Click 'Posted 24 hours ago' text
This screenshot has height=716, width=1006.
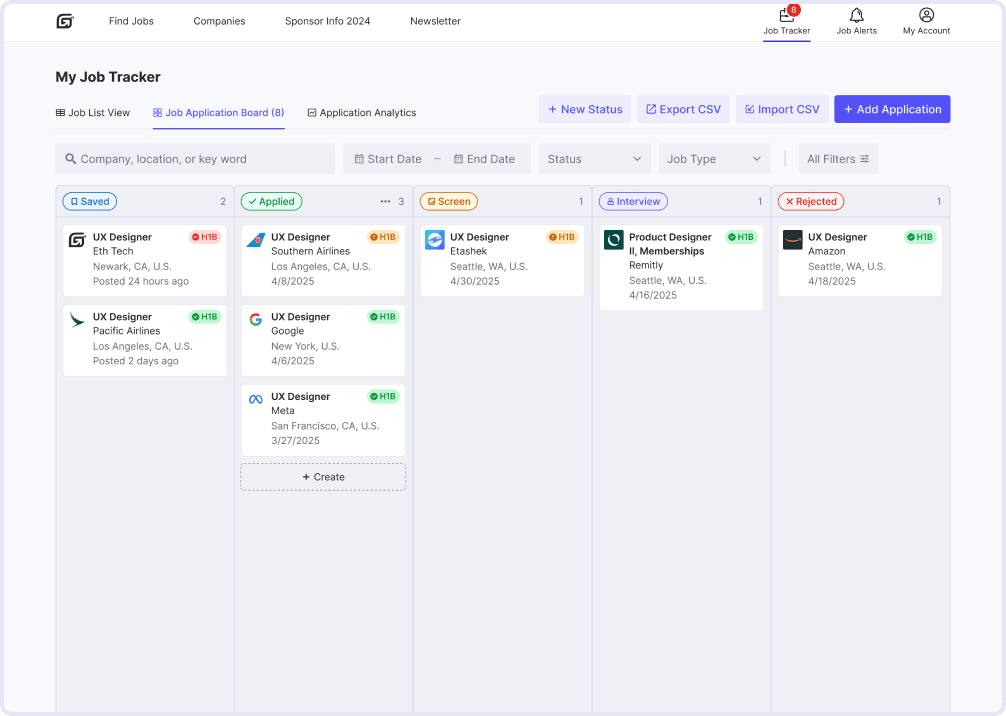pyautogui.click(x=141, y=281)
